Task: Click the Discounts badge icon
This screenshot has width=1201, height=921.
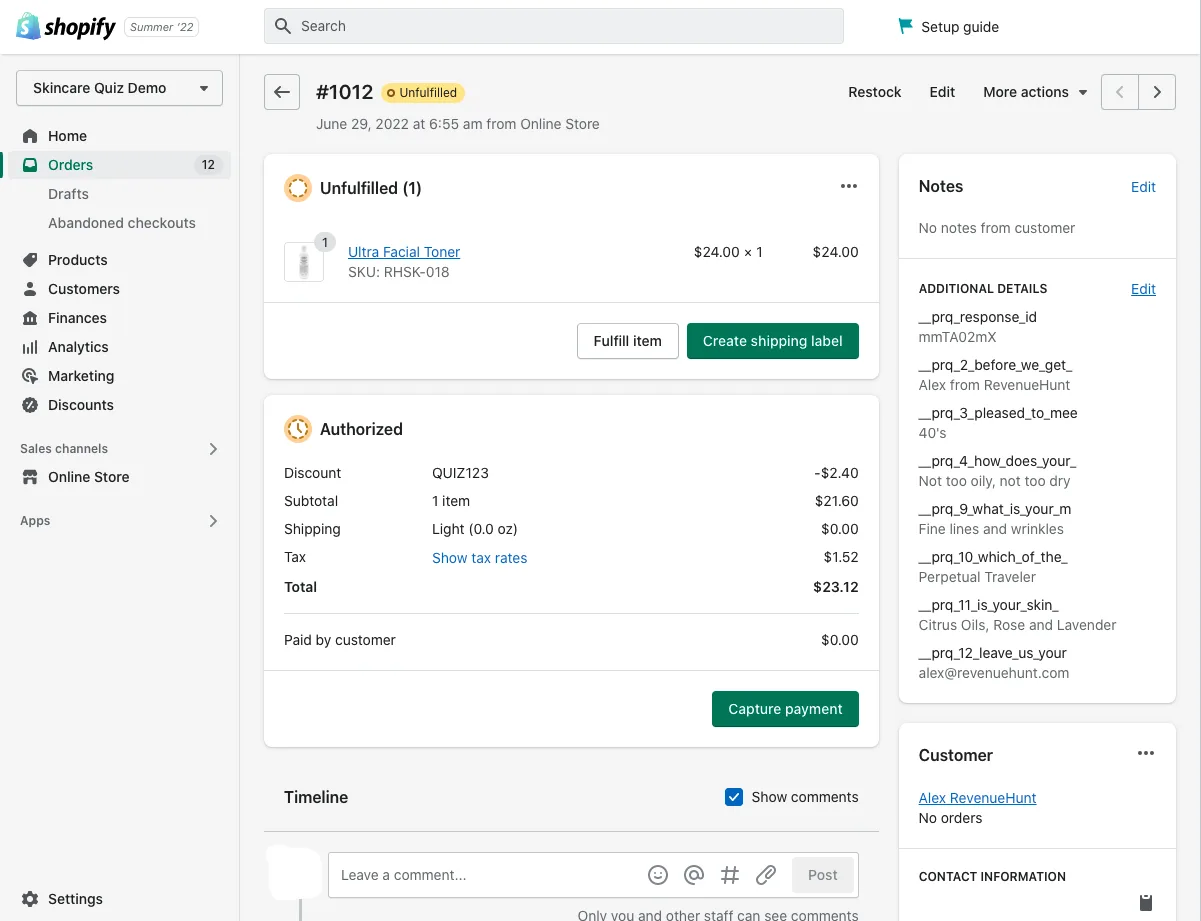Action: coord(30,405)
